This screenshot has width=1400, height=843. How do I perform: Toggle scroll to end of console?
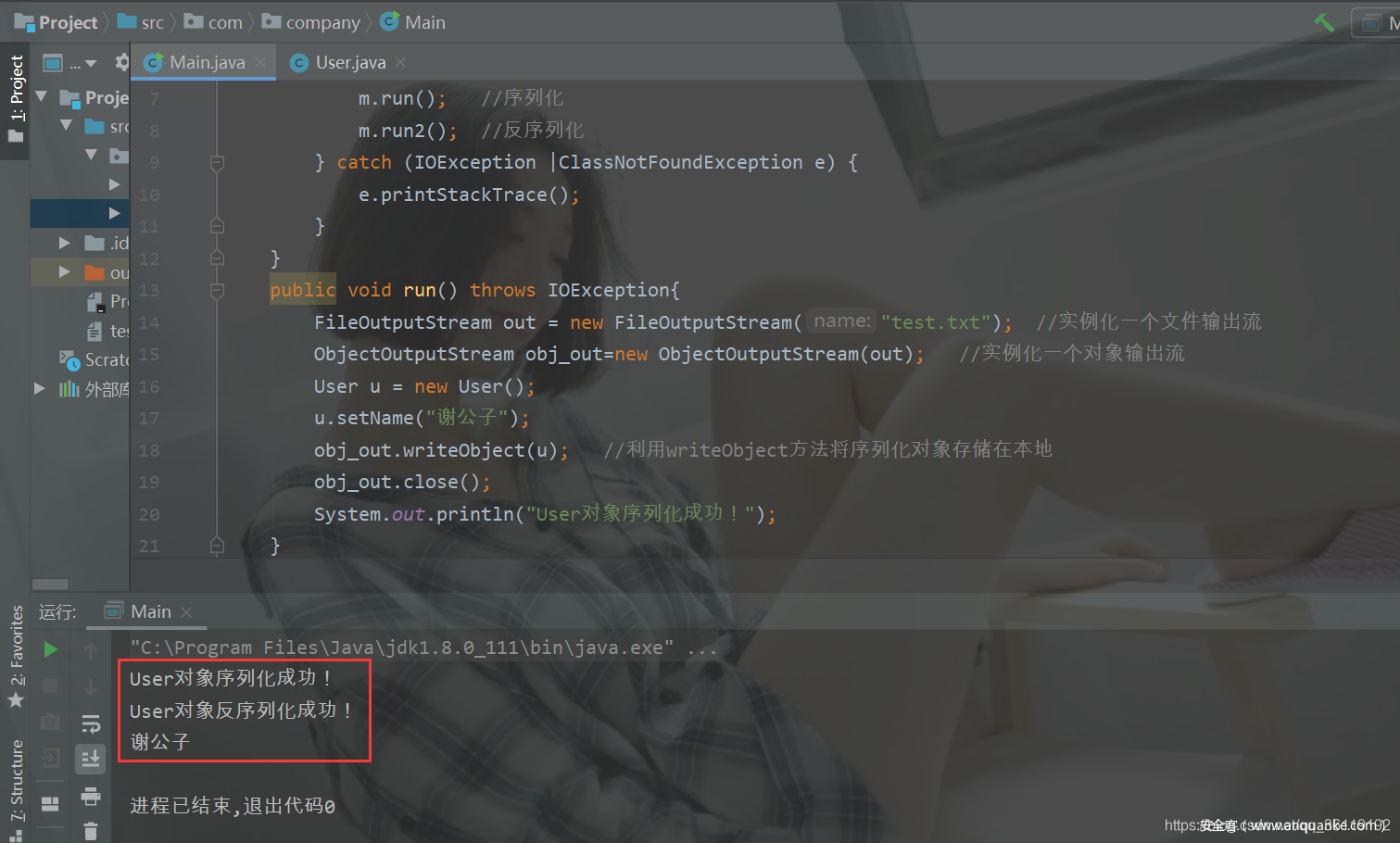tap(91, 760)
